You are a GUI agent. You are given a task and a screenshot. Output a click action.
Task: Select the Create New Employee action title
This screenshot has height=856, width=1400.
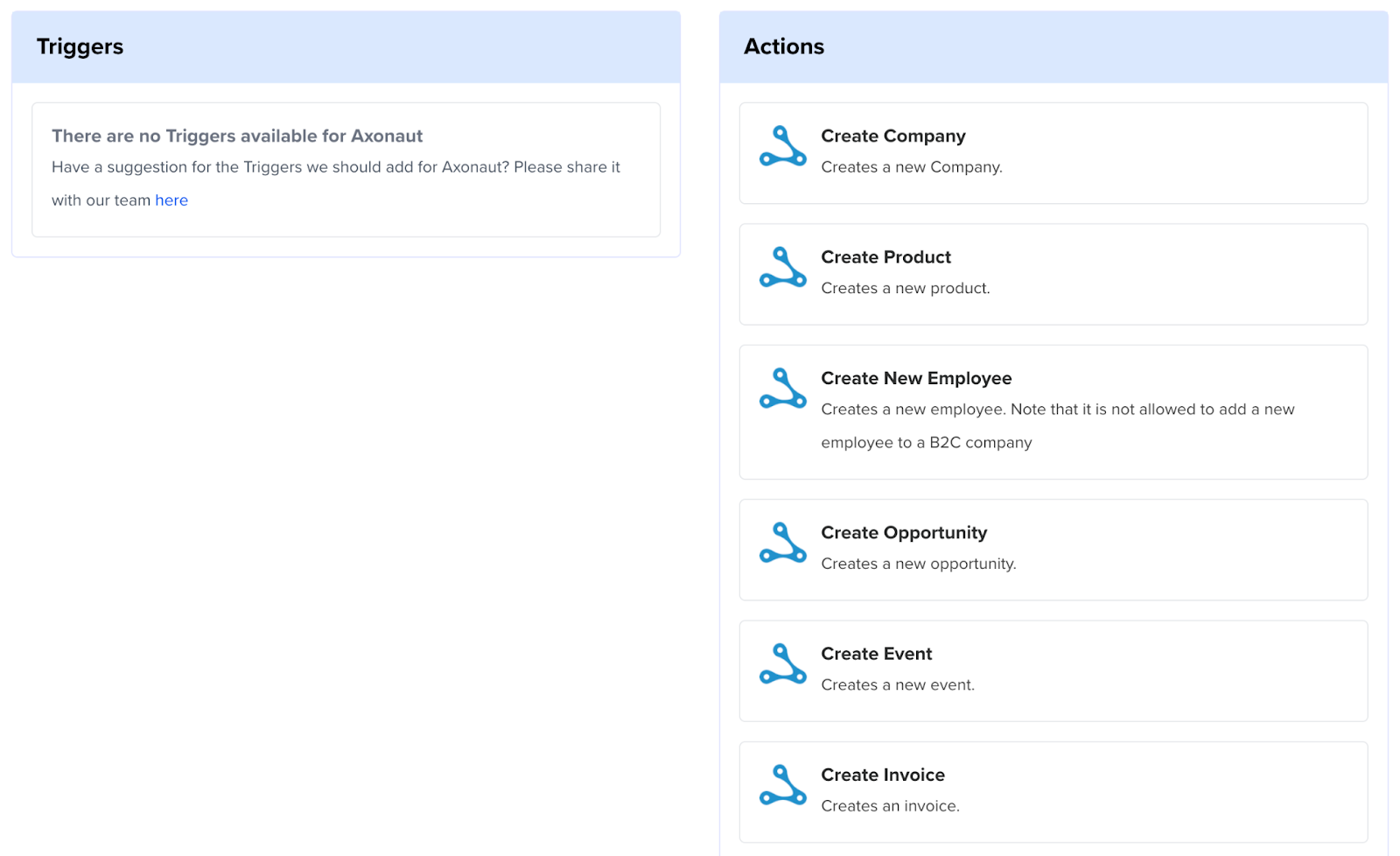(916, 378)
